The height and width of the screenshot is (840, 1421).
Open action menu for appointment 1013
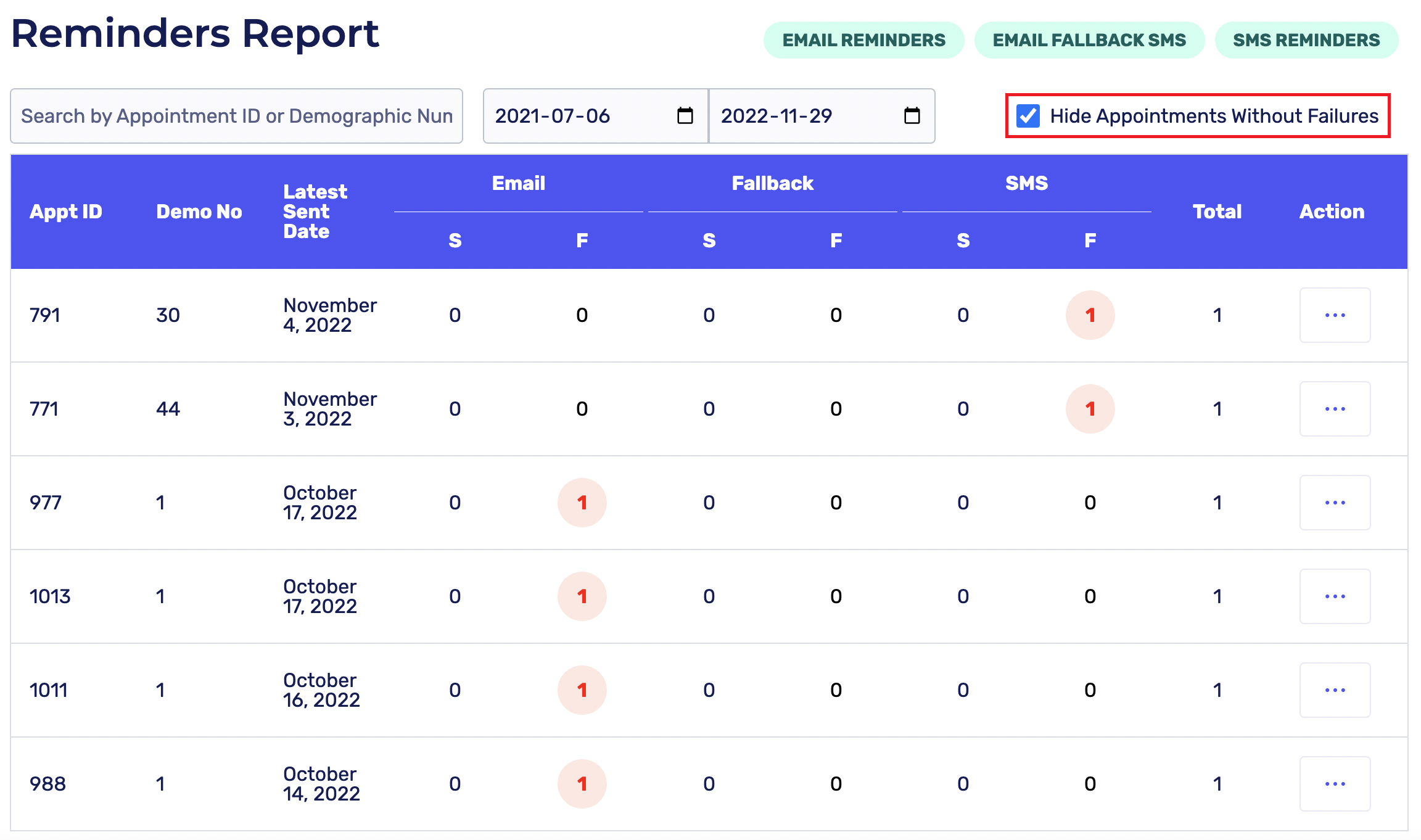1335,596
